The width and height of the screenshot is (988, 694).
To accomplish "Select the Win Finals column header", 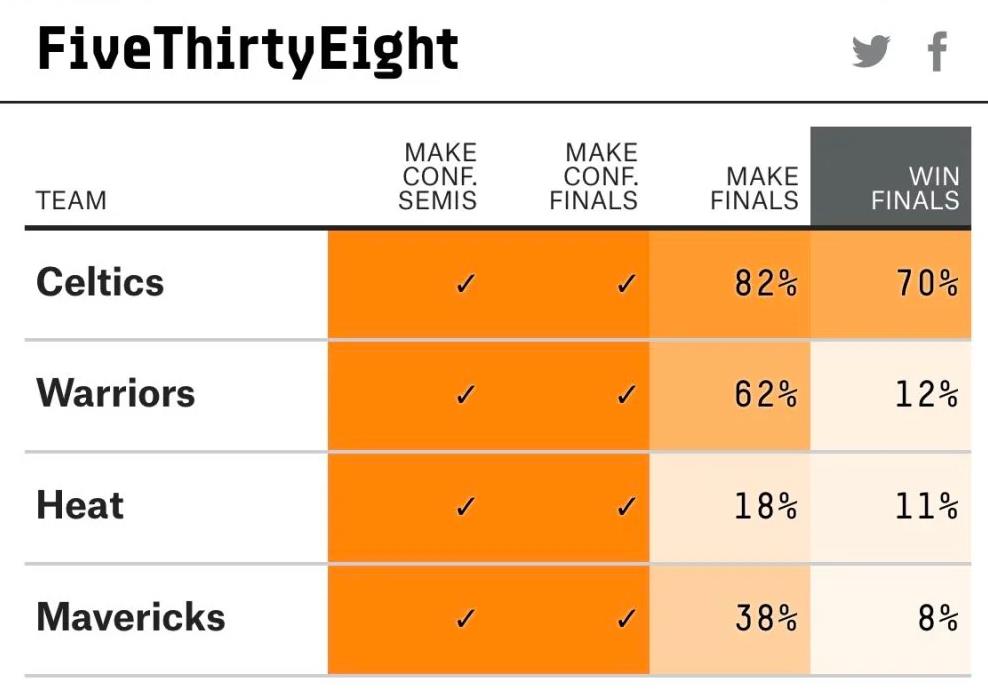I will click(890, 176).
